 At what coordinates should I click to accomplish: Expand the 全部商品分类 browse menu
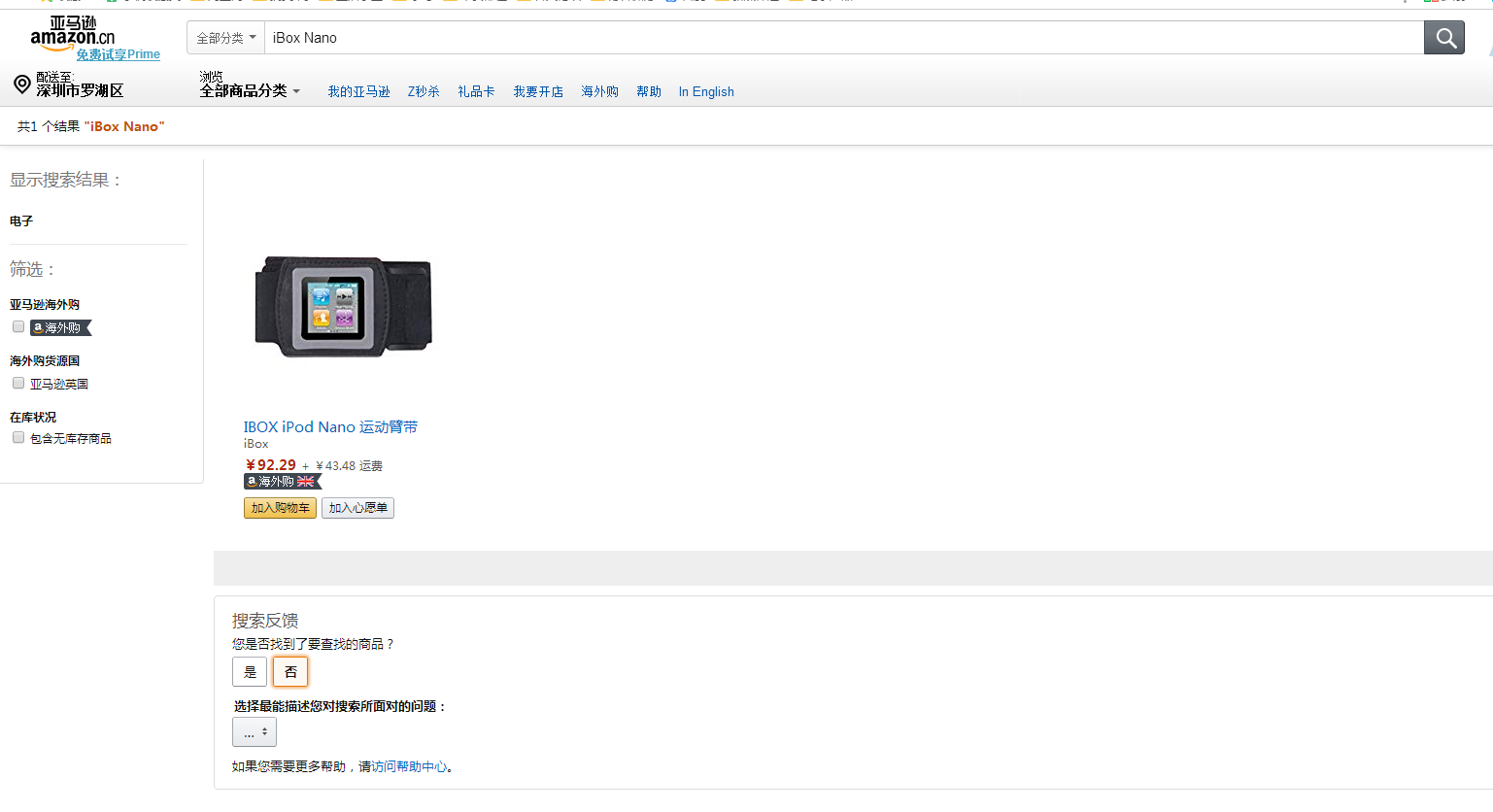coord(250,90)
